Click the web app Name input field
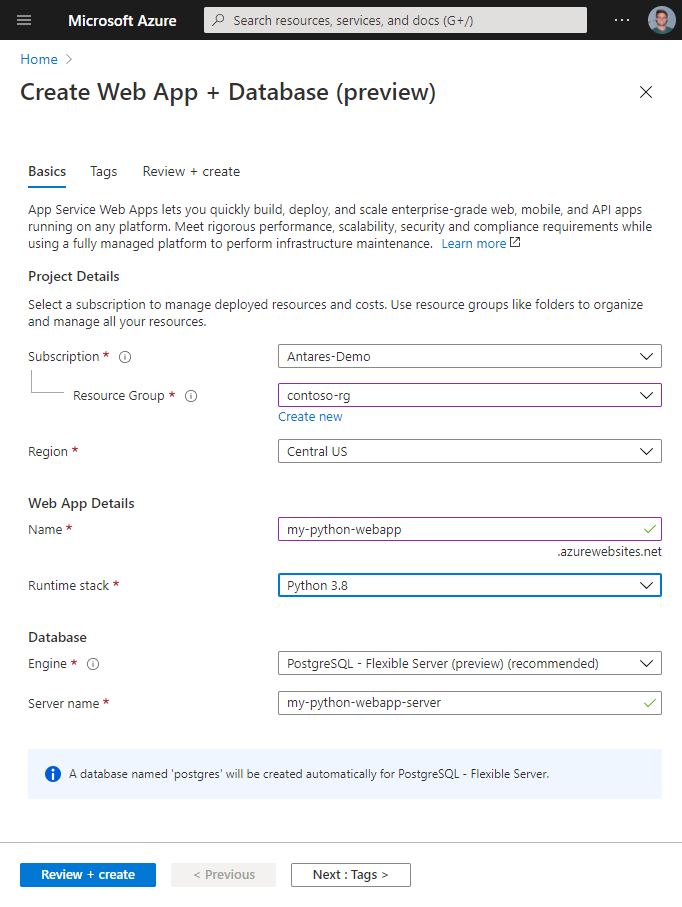 pos(470,529)
